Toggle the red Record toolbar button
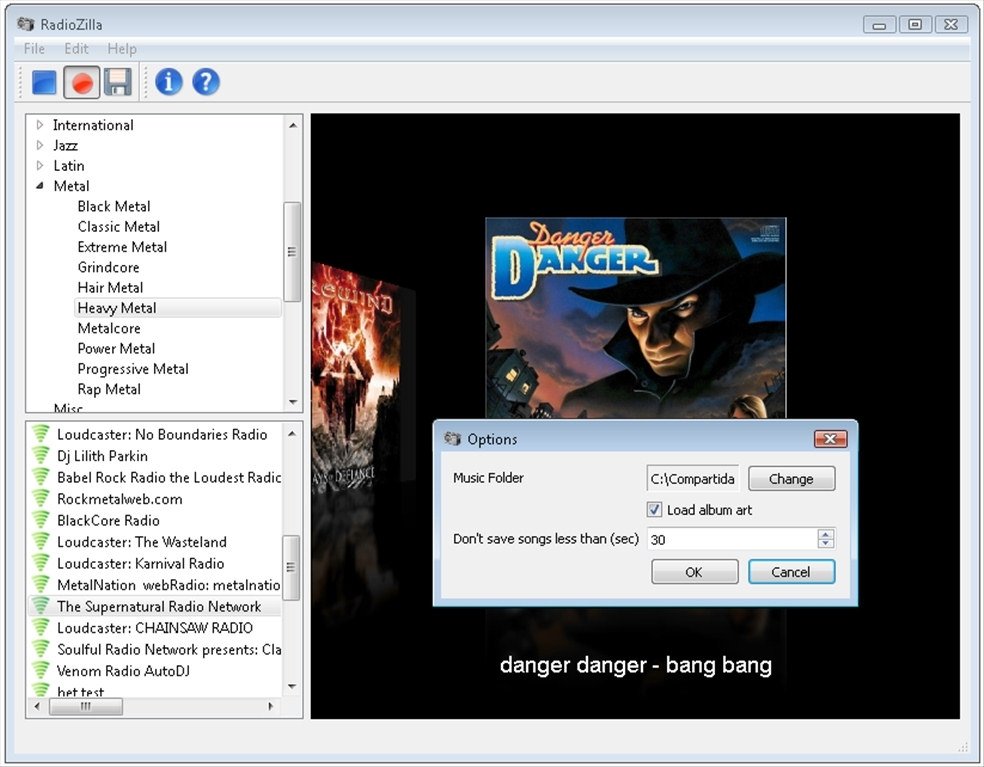This screenshot has height=767, width=984. [x=82, y=82]
